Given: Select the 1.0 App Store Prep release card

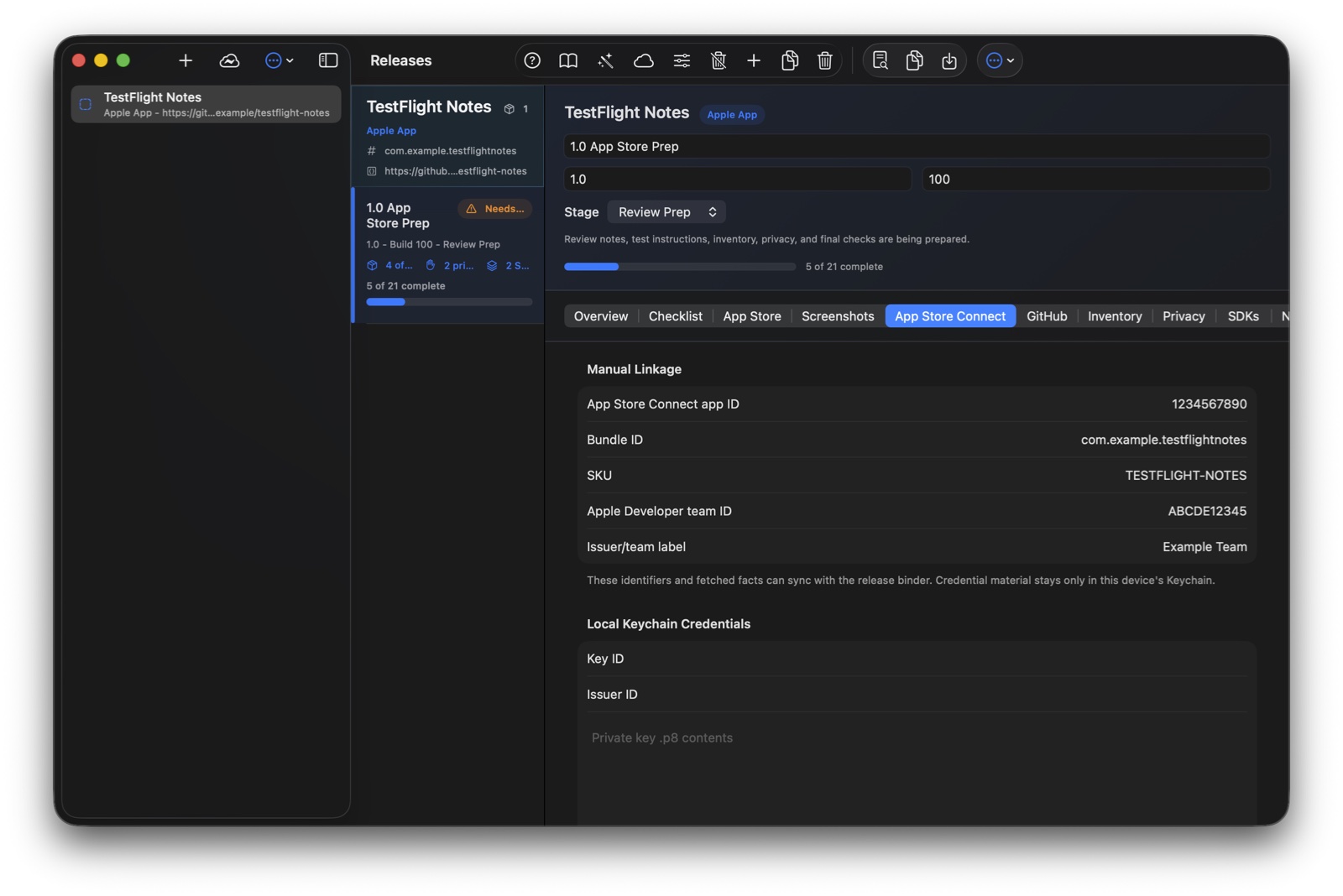Looking at the screenshot, I should click(448, 256).
